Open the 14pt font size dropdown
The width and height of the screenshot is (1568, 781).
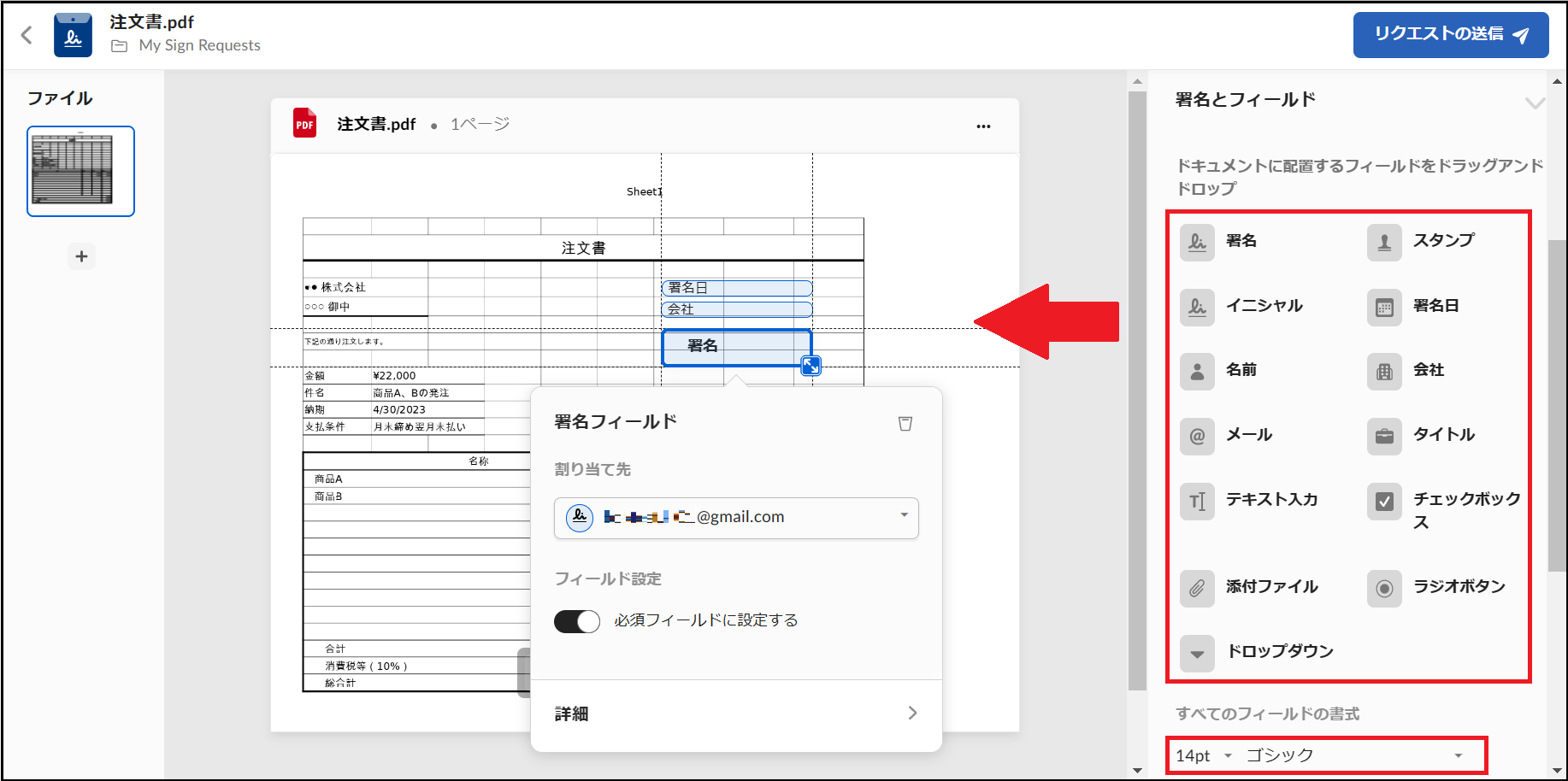click(x=1204, y=756)
